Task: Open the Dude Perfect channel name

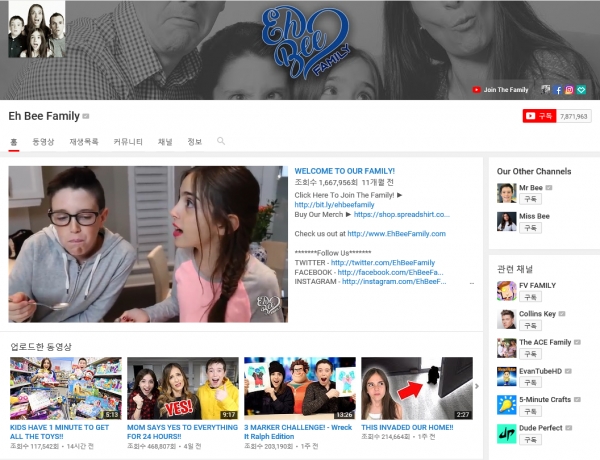Action: click(541, 428)
